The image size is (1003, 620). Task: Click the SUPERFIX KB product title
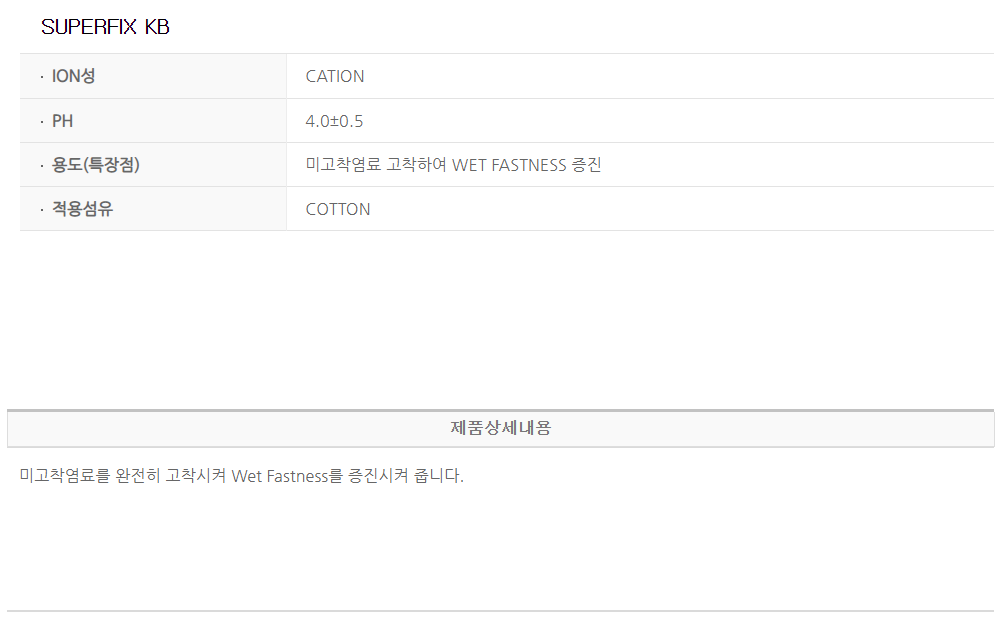(x=105, y=28)
